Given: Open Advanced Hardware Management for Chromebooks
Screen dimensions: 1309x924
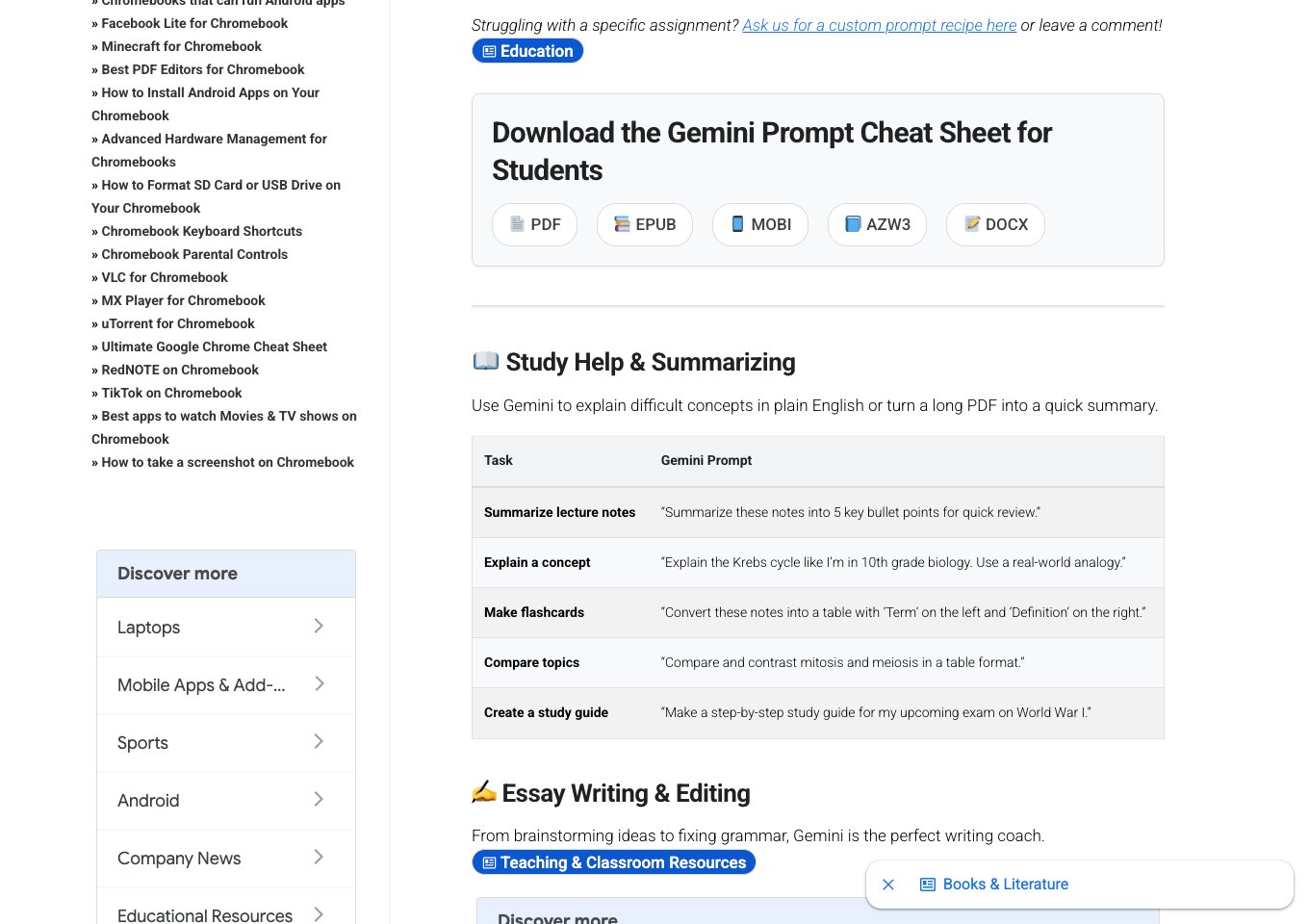Looking at the screenshot, I should (209, 150).
